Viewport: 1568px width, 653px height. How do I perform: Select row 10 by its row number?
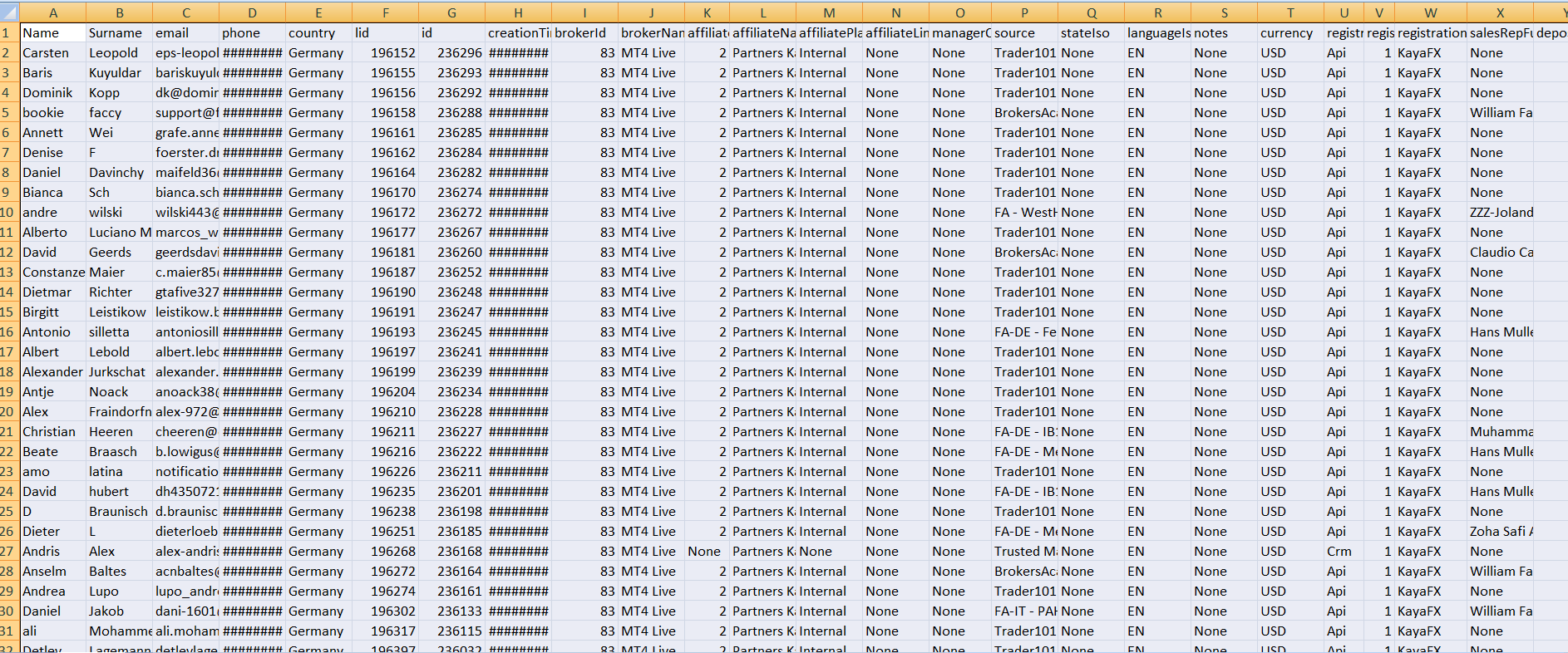pos(9,213)
